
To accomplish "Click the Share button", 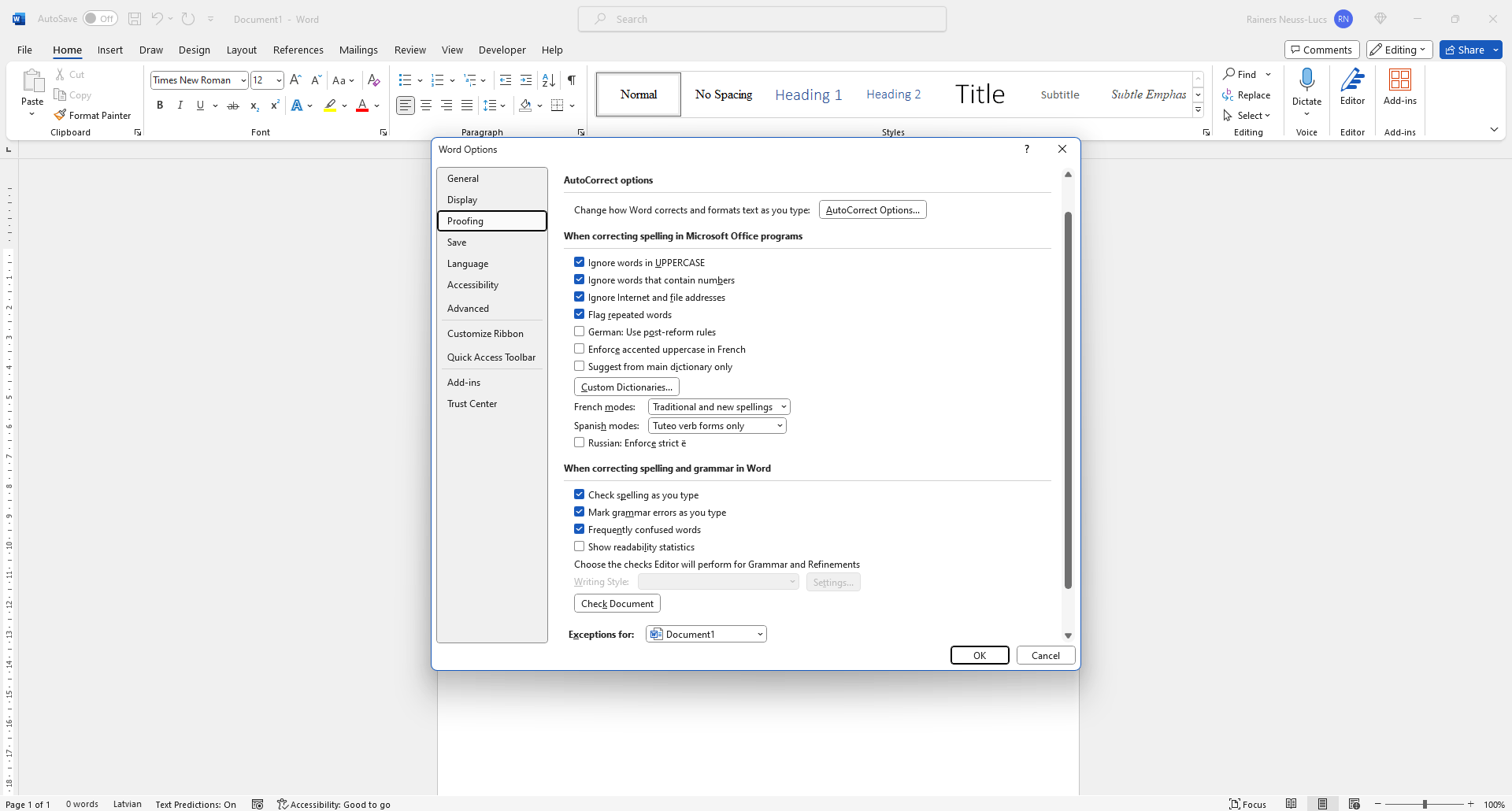I will pos(1465,50).
